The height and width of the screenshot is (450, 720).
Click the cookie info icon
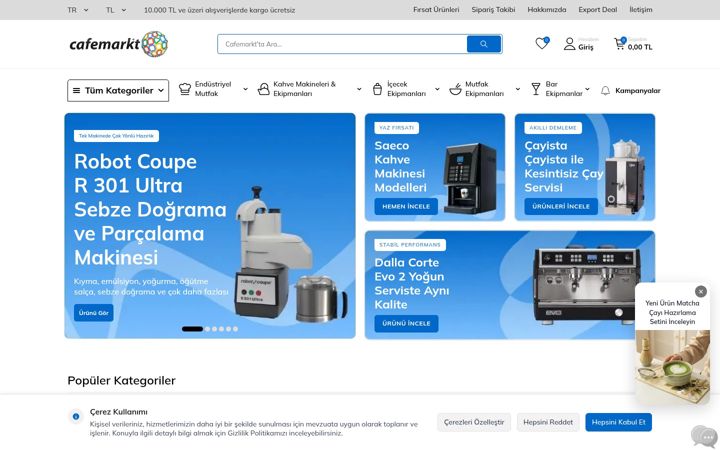pyautogui.click(x=76, y=416)
